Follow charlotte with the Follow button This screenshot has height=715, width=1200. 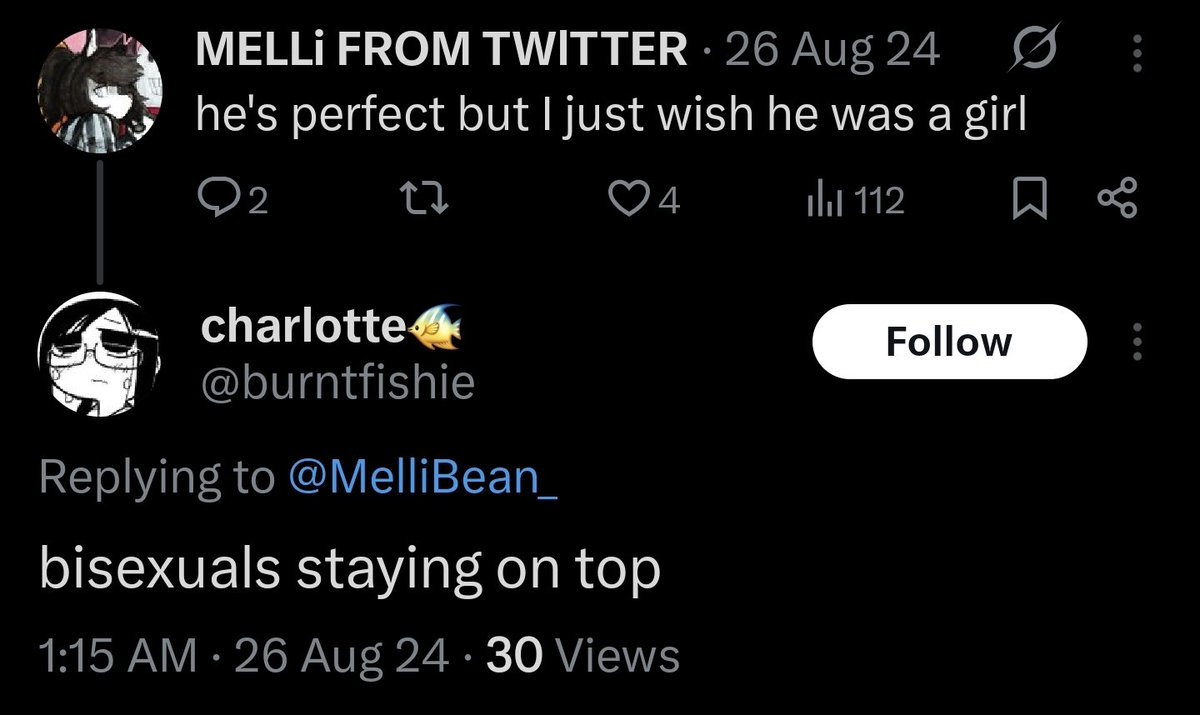coord(949,342)
